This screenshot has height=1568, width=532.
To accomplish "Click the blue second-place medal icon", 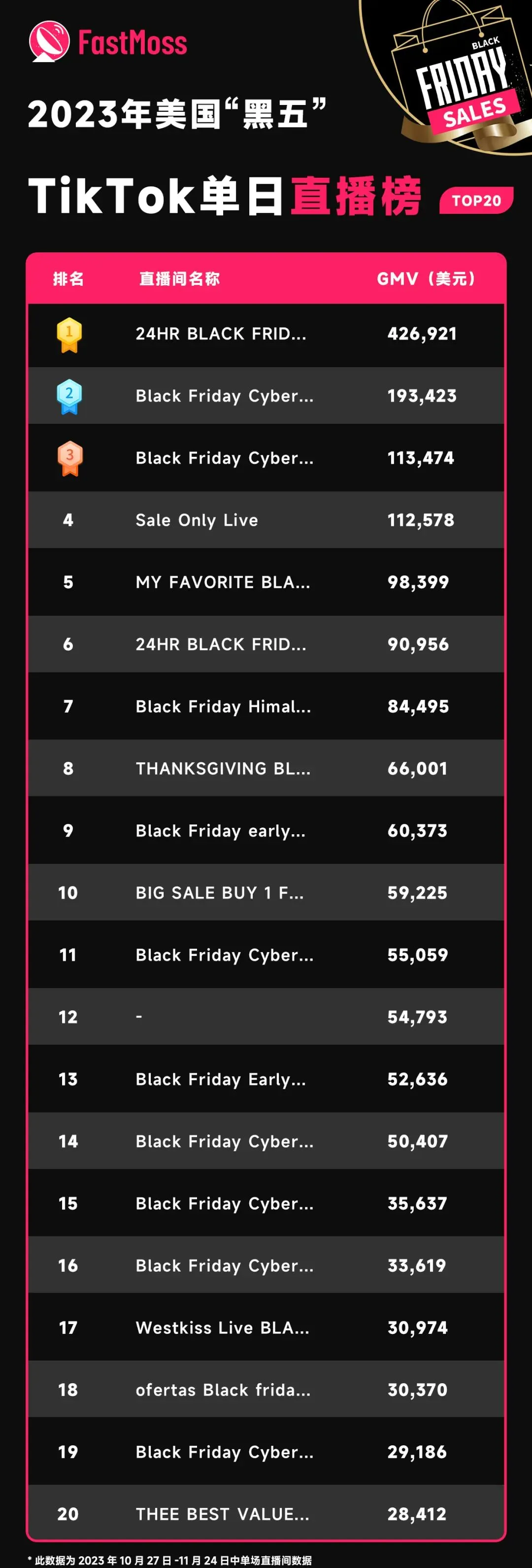I will coord(69,396).
